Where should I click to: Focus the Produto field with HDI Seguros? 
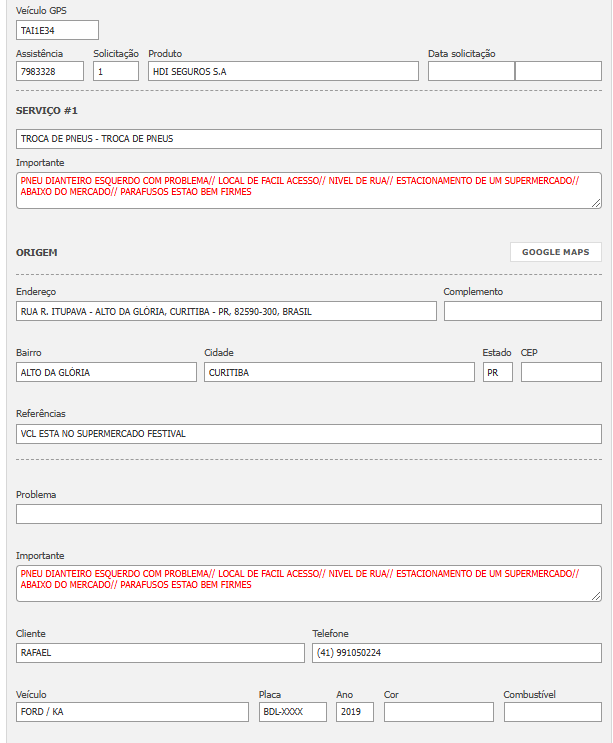coord(283,71)
